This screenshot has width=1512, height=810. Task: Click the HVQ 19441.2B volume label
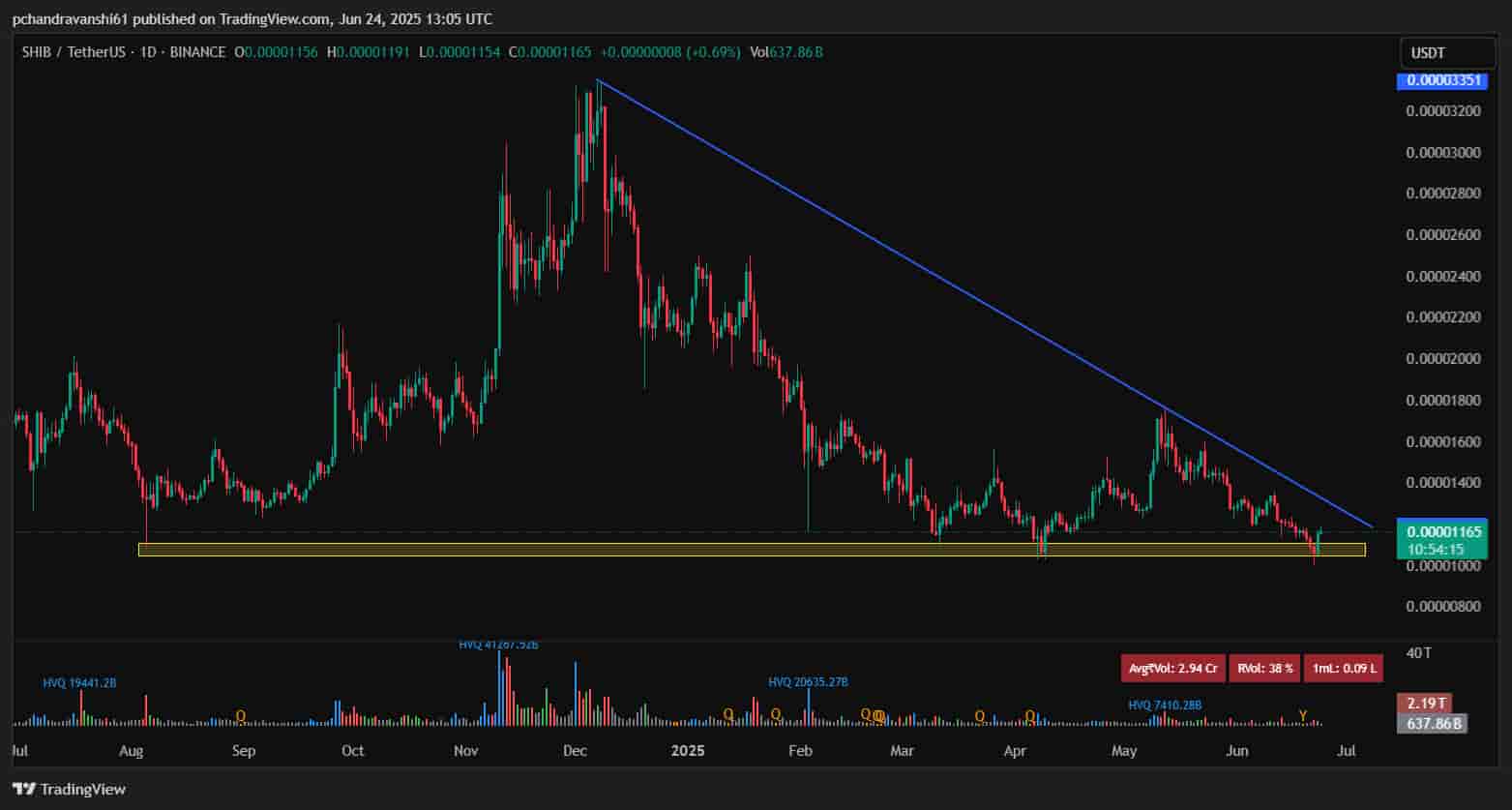79,683
